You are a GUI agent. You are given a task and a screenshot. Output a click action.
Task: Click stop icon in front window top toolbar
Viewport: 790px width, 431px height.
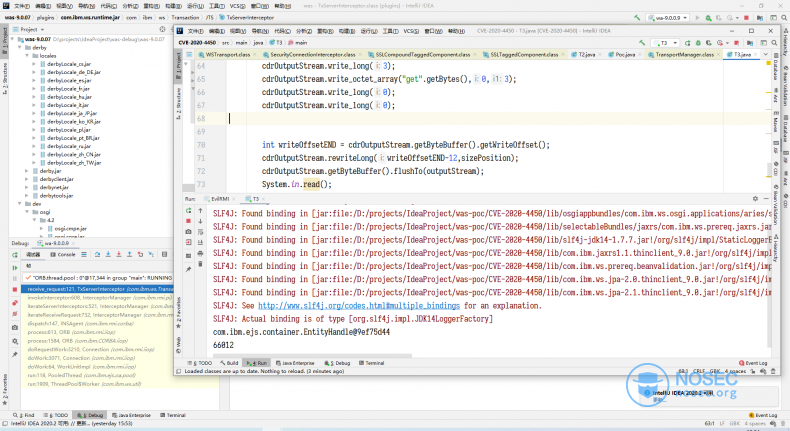(737, 43)
